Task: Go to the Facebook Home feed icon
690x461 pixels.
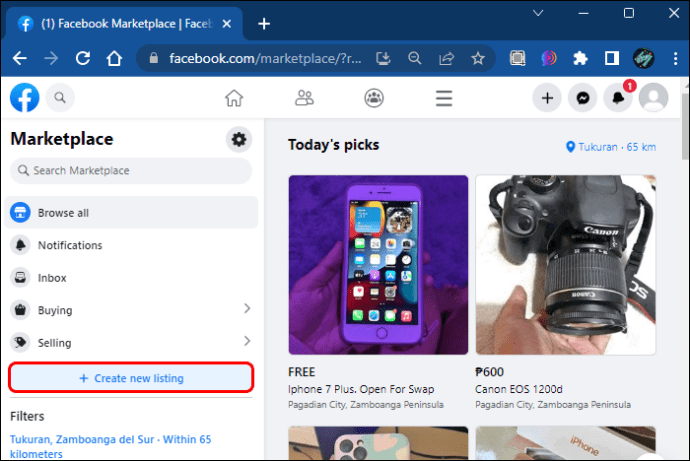Action: tap(234, 98)
